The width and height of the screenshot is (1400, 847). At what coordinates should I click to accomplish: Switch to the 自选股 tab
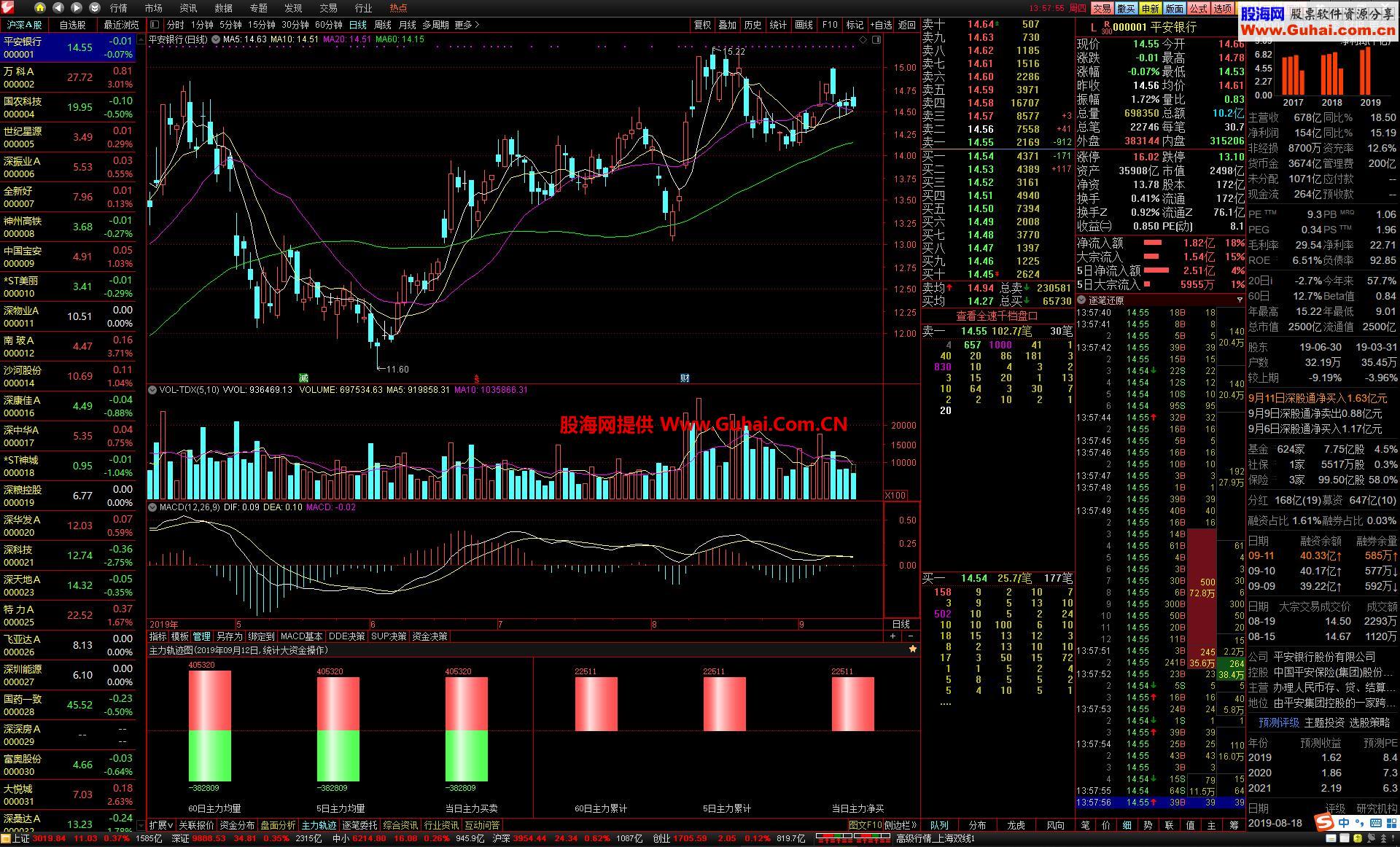[x=72, y=25]
